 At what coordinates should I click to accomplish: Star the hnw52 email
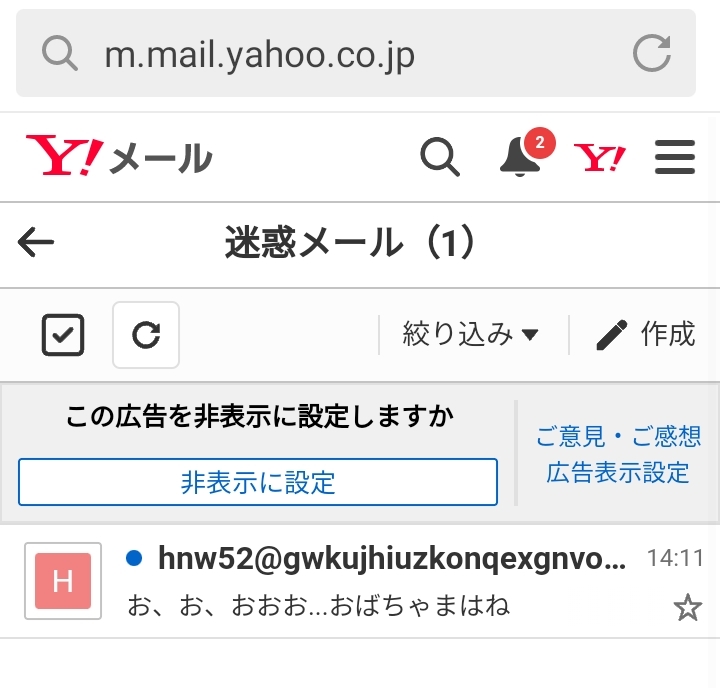[x=687, y=607]
